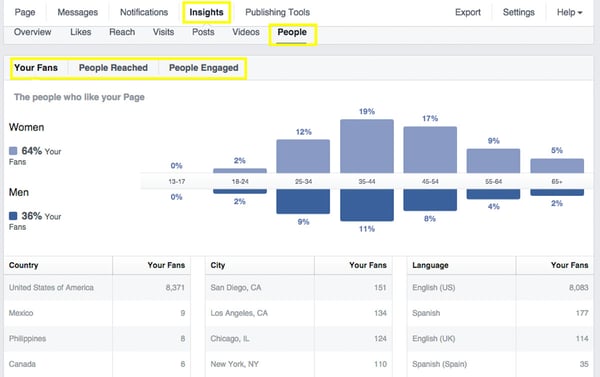This screenshot has height=377, width=600.
Task: Select the Philippines country row
Action: click(x=97, y=339)
